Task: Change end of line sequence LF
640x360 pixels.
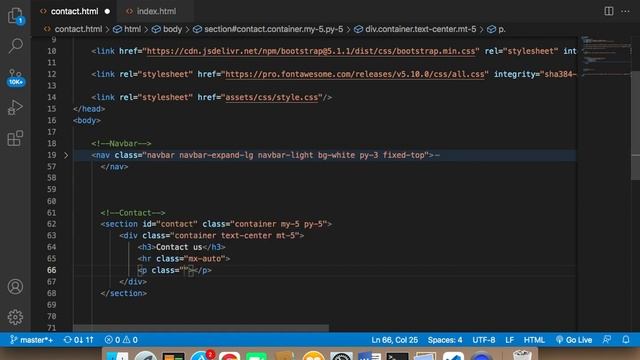Action: tap(509, 340)
